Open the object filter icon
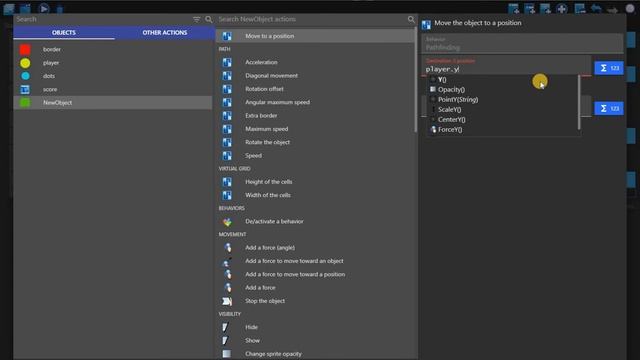640x360 pixels. [196, 19]
